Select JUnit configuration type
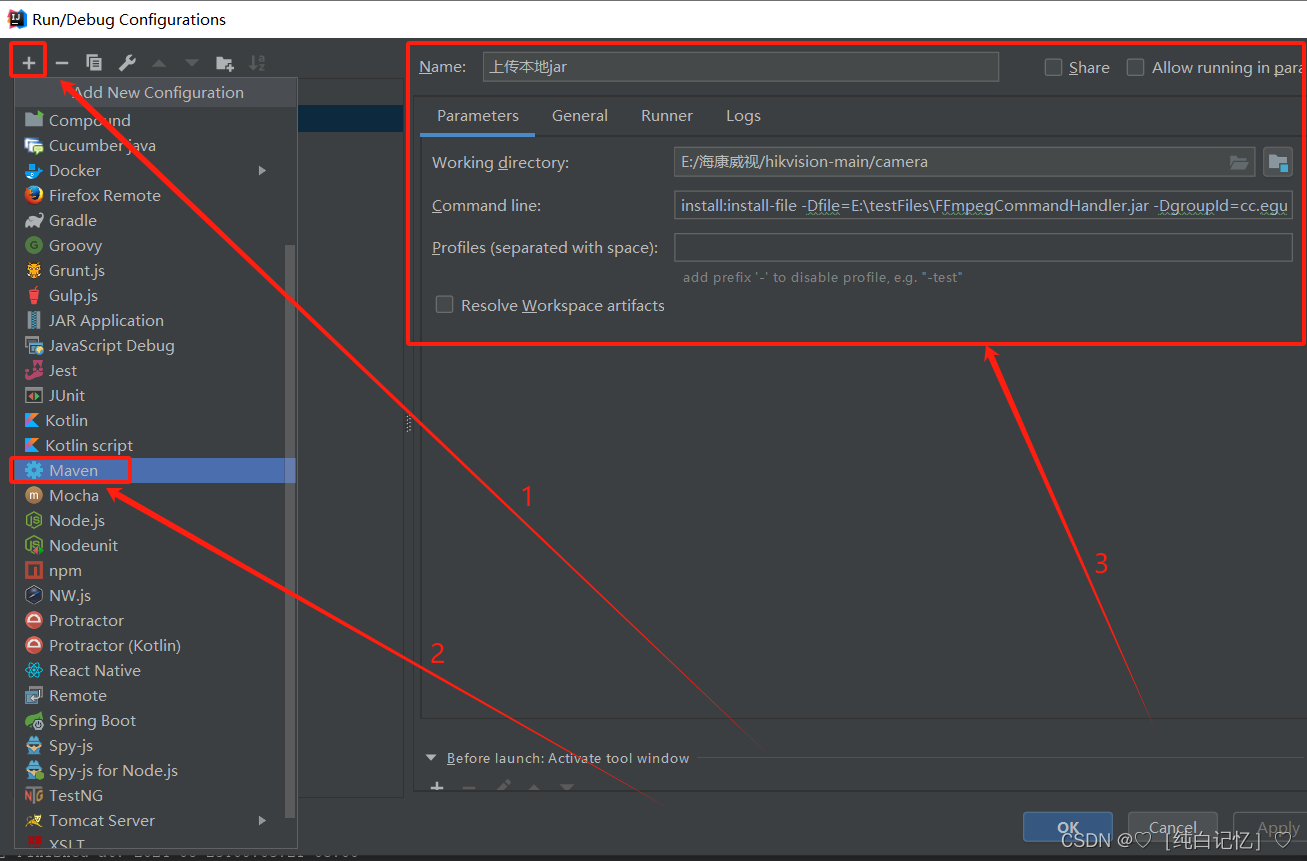Image resolution: width=1307 pixels, height=861 pixels. coord(155,395)
